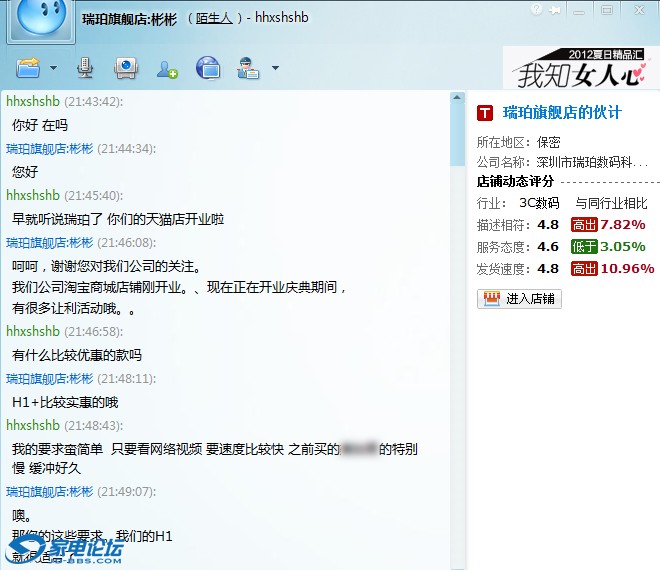Click the 陌生人 link in title
Image resolution: width=660 pixels, height=570 pixels.
coord(214,18)
